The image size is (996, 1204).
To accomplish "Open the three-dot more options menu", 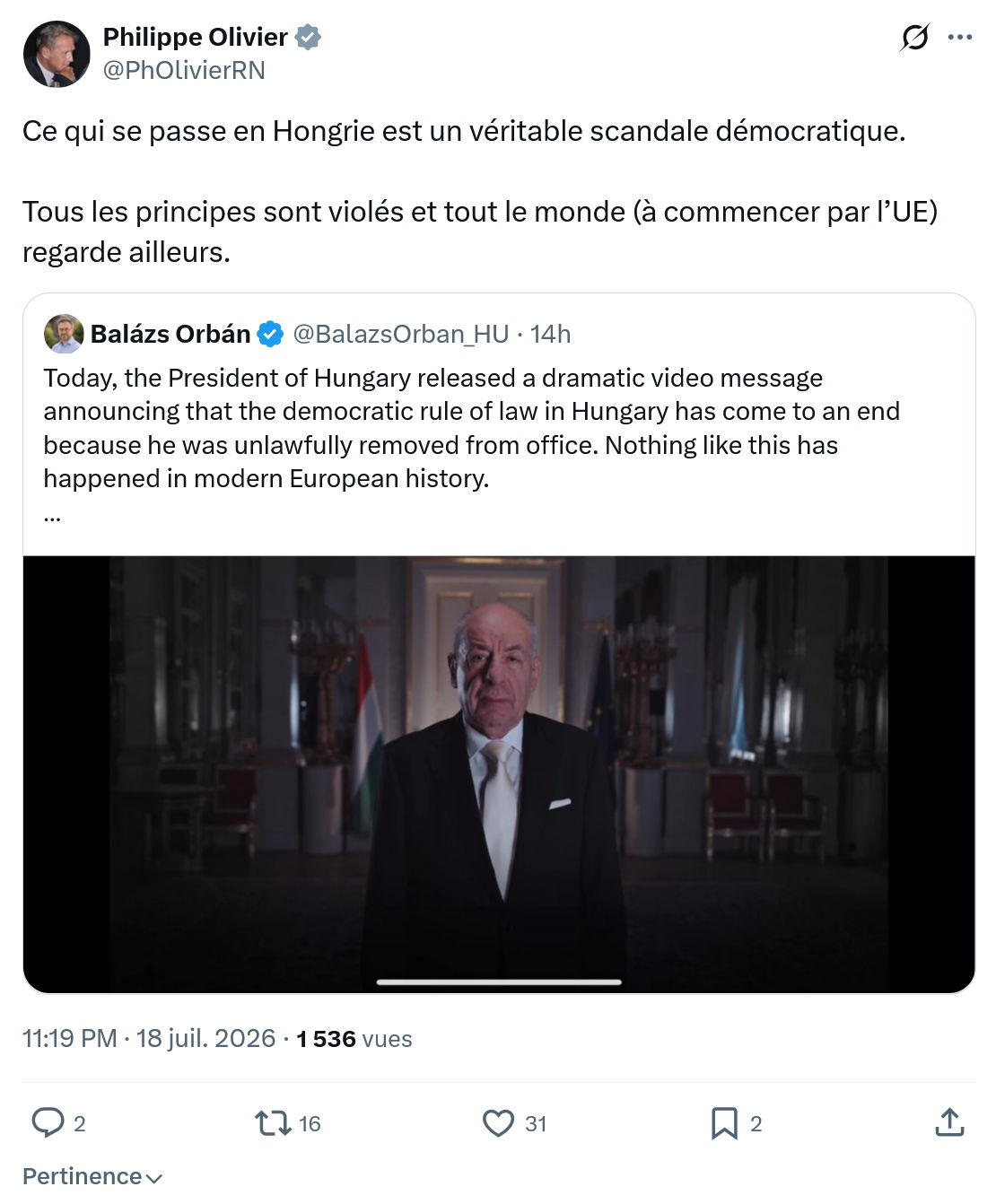I will pos(960,38).
